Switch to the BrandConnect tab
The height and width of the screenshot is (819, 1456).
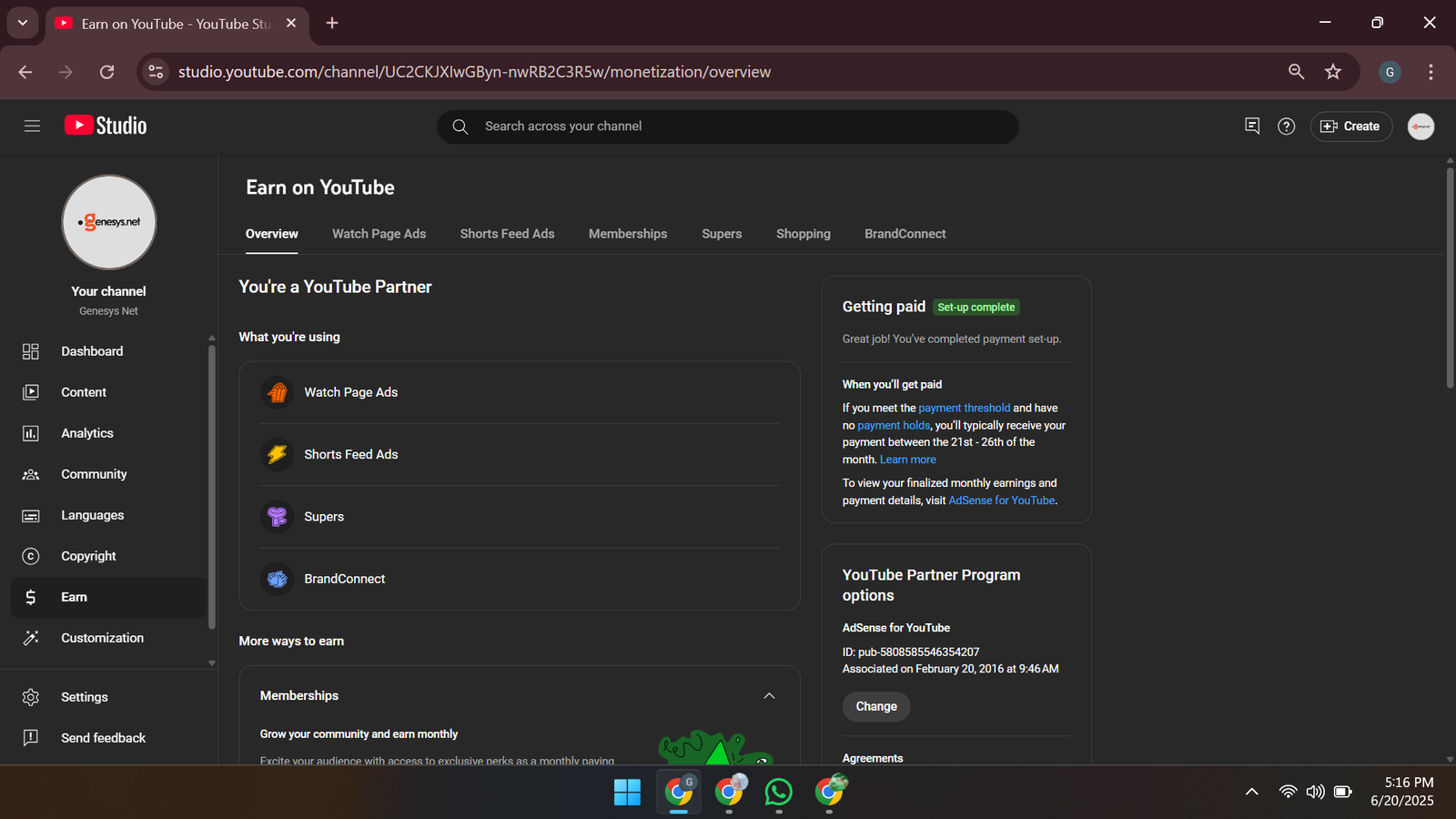tap(905, 234)
